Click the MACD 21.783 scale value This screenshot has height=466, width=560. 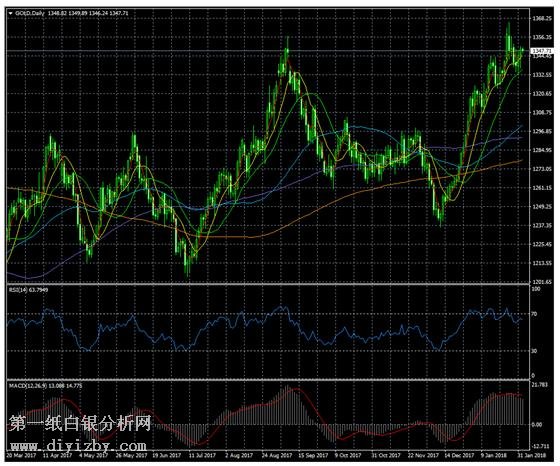click(x=539, y=385)
